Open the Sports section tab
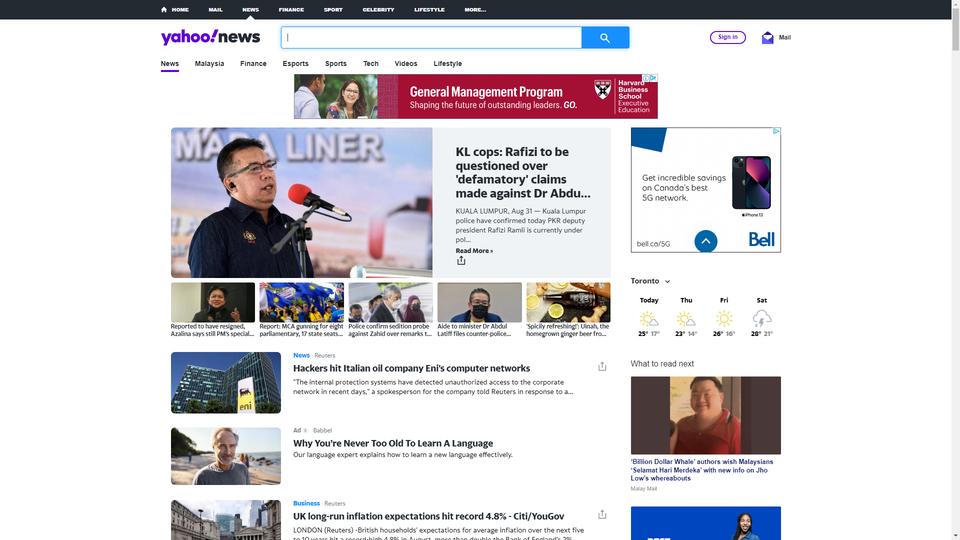 click(x=336, y=64)
